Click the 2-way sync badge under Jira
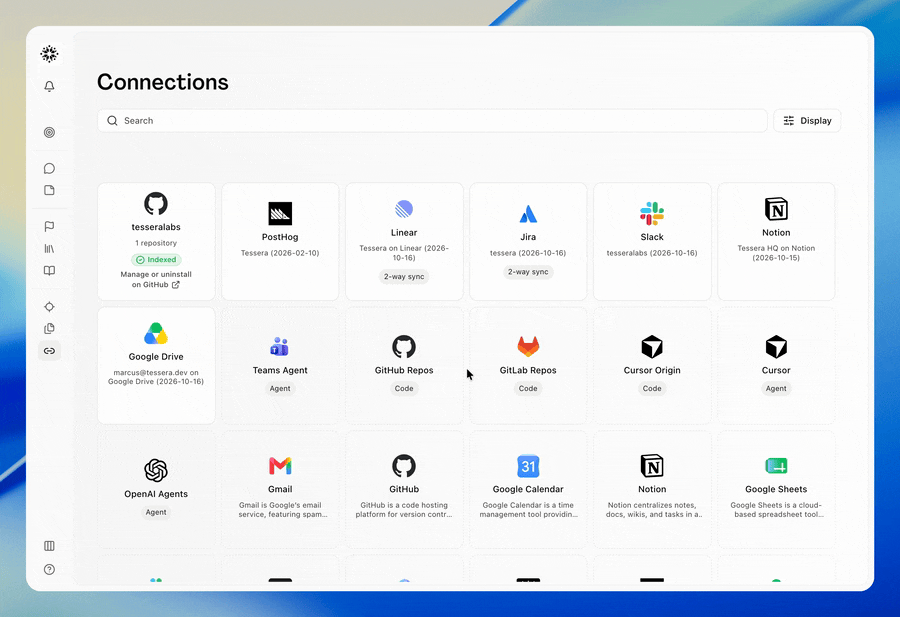900x617 pixels. 528,272
